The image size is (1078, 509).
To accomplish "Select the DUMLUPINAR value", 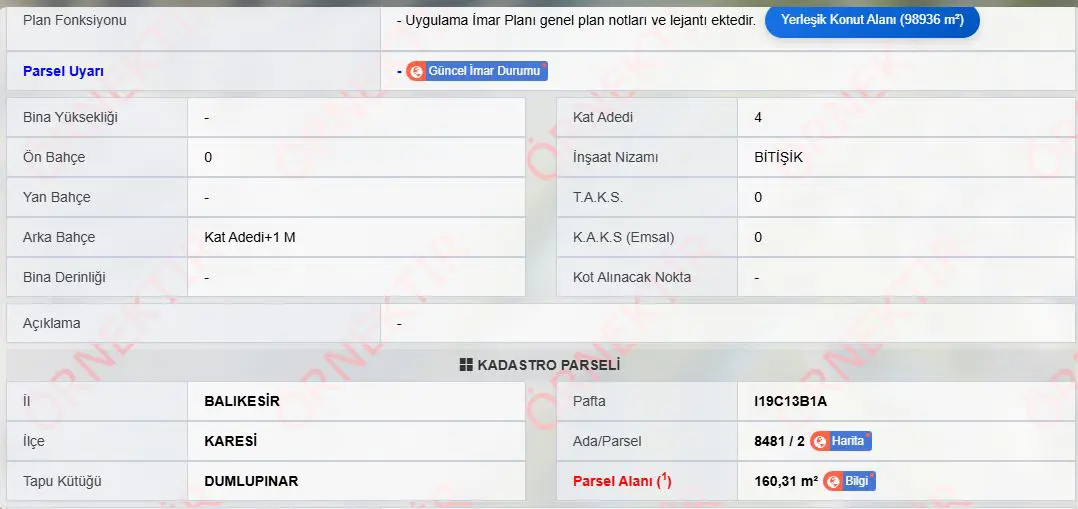I will coord(251,481).
